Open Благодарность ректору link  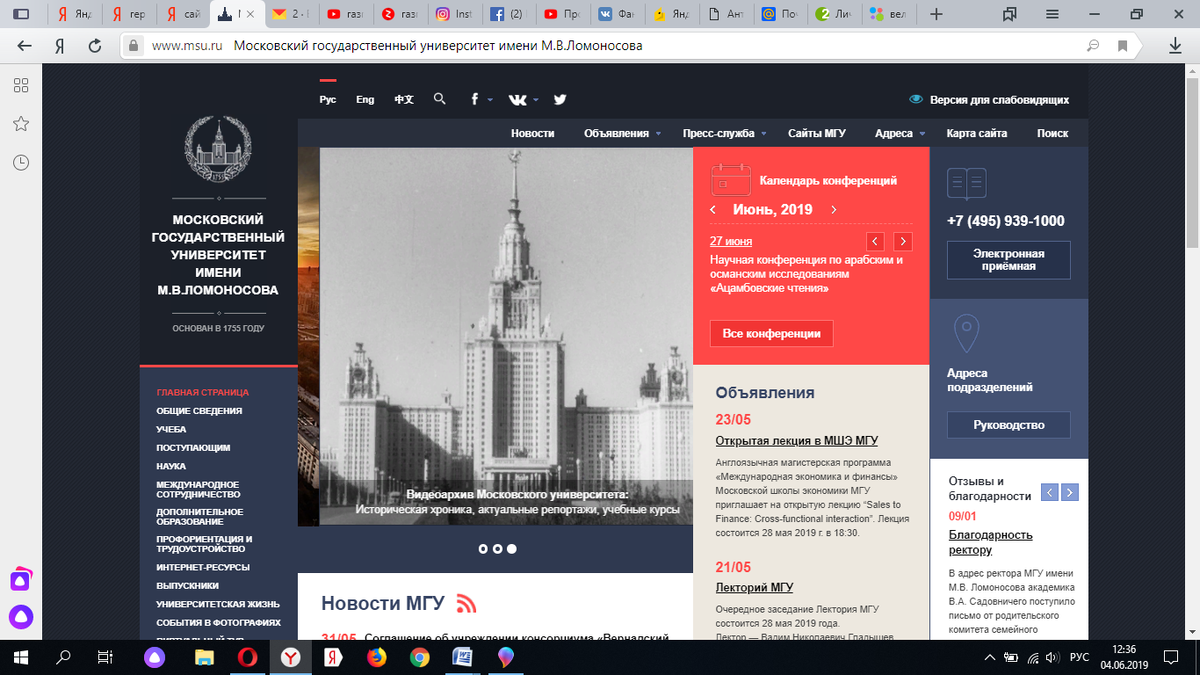tap(991, 542)
